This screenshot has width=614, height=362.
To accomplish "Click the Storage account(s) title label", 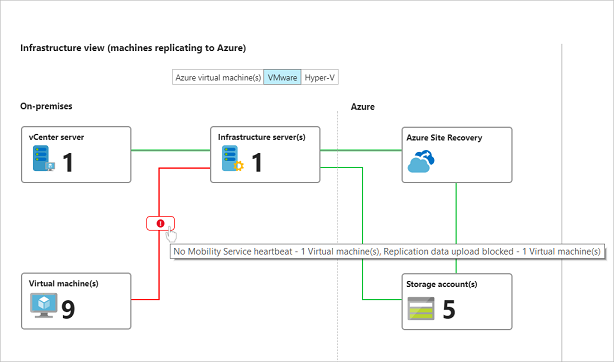I will 442,284.
